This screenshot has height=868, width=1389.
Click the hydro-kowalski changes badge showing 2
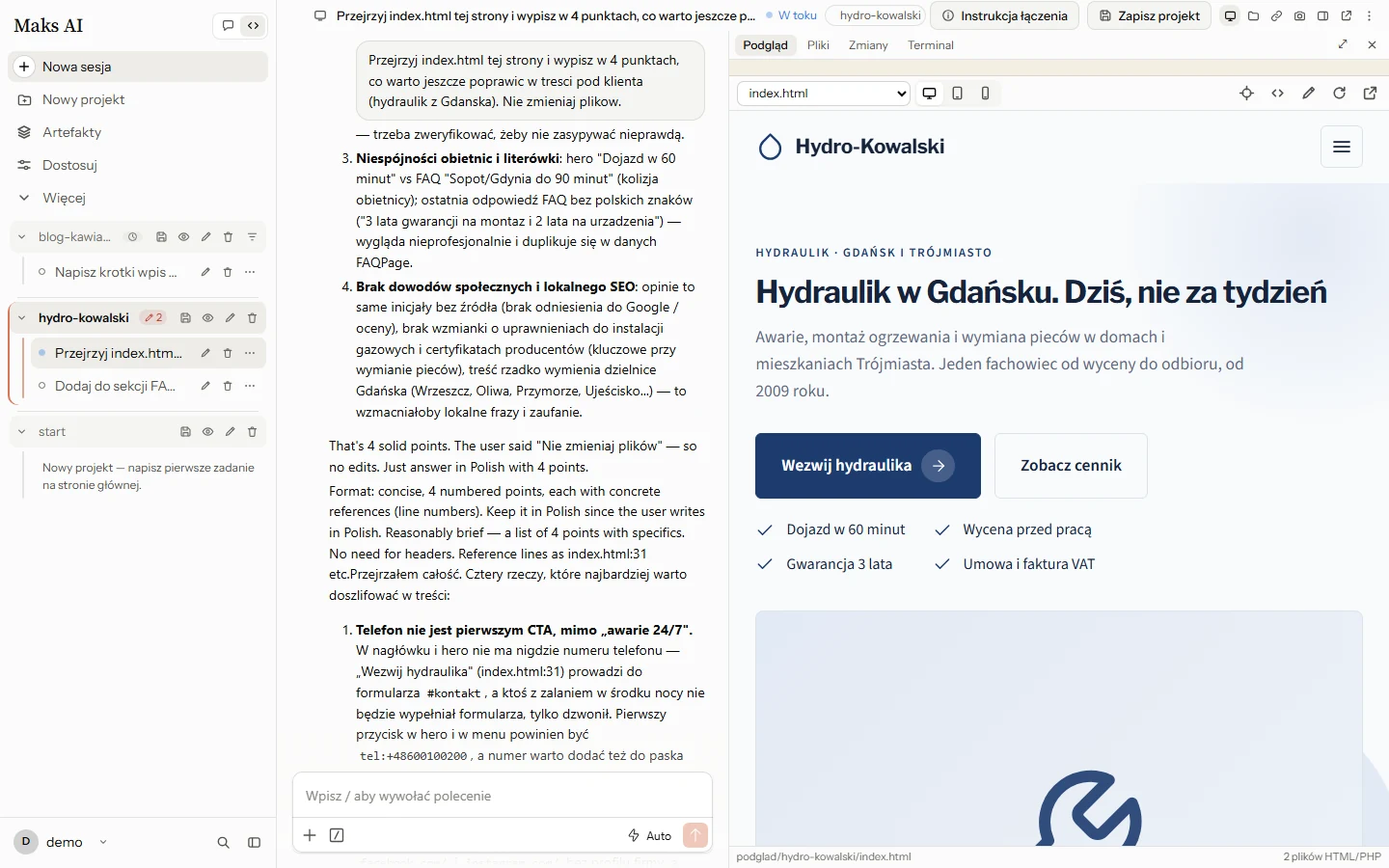pos(153,318)
